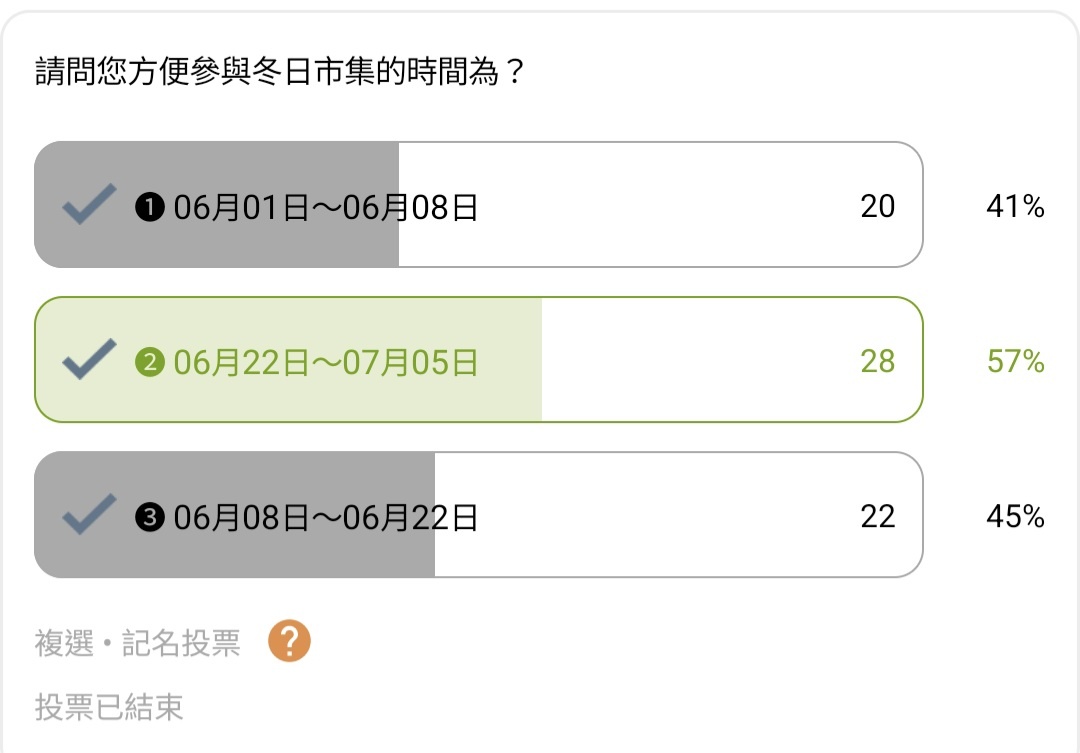The height and width of the screenshot is (753, 1080).
Task: Click the green number 2 circle icon
Action: 149,362
